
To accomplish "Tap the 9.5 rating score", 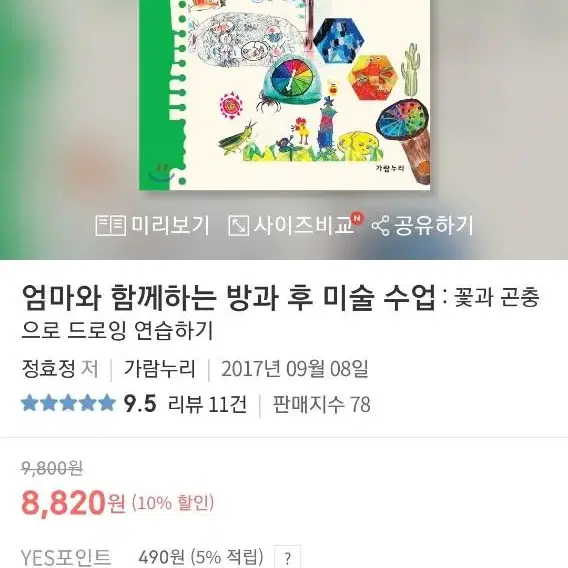I will tap(140, 404).
